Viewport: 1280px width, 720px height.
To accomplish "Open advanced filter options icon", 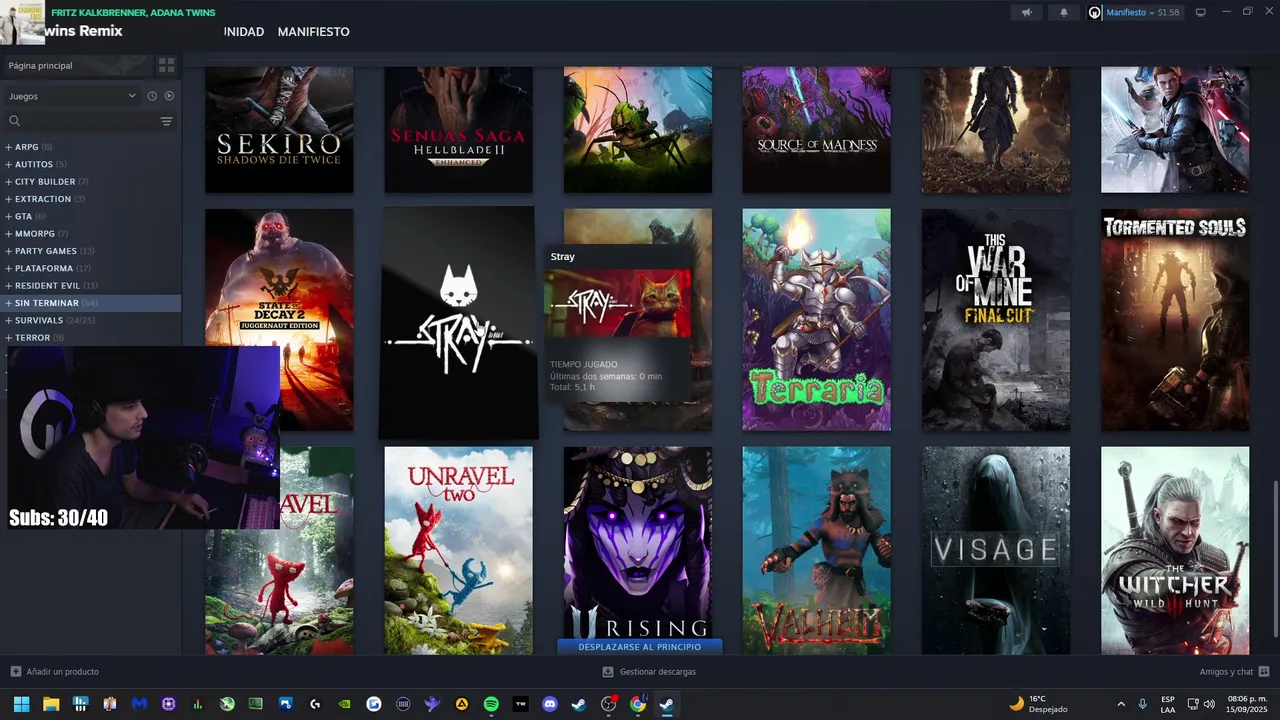I will [x=167, y=121].
